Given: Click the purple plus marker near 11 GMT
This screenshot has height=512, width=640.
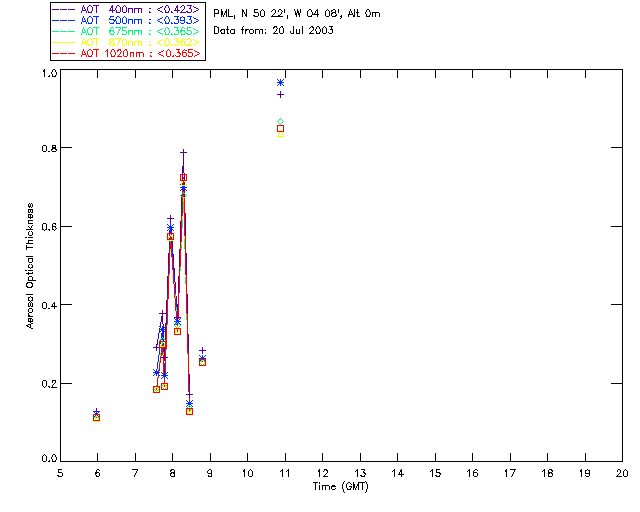Looking at the screenshot, I should 280,95.
